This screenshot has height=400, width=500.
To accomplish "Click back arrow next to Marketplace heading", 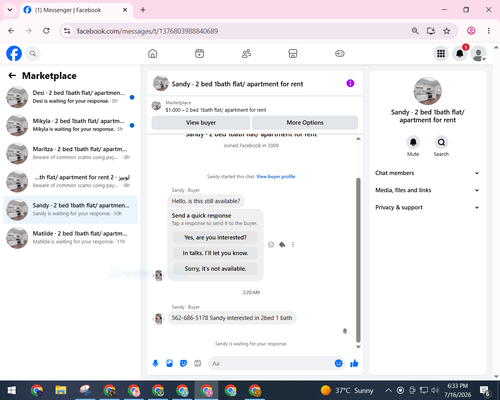I will (x=12, y=76).
